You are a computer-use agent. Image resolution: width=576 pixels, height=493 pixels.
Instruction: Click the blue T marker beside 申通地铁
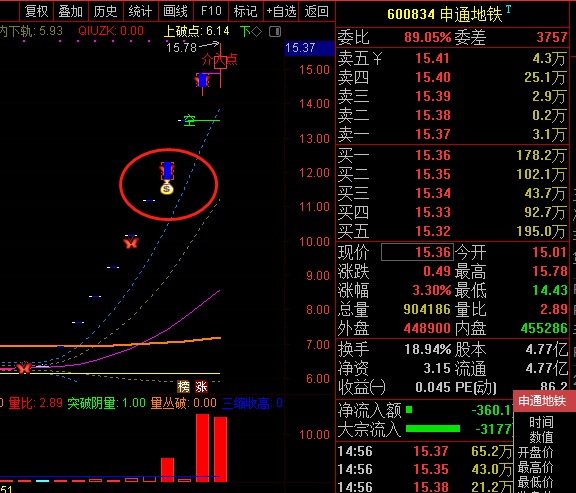coord(508,9)
